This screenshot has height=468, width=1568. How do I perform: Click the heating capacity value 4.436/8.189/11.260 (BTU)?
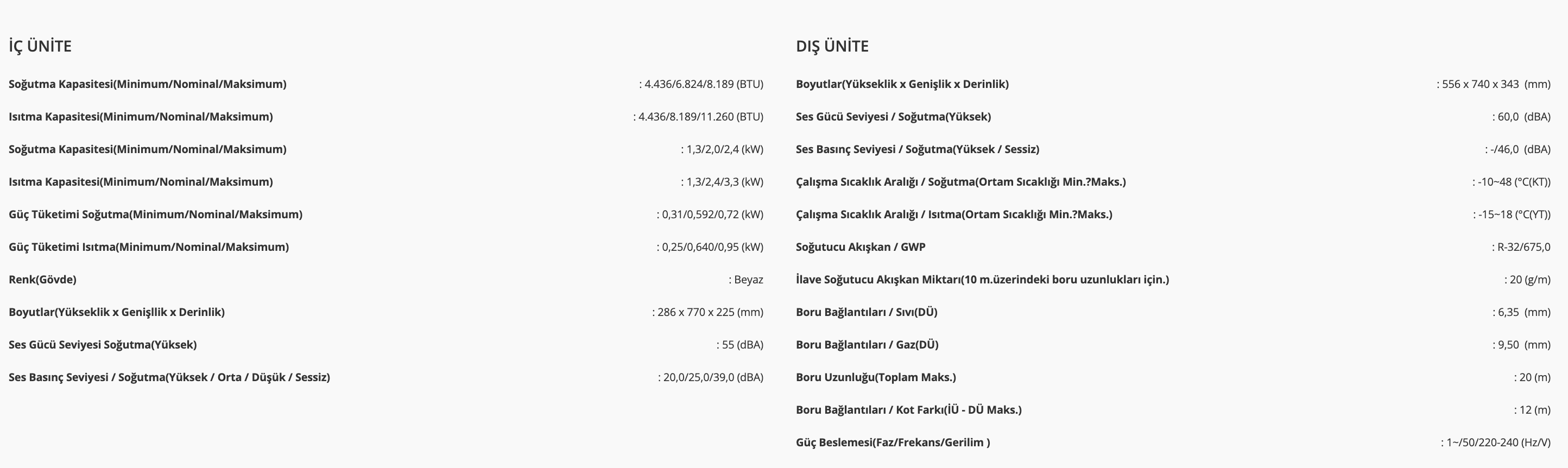(x=700, y=117)
